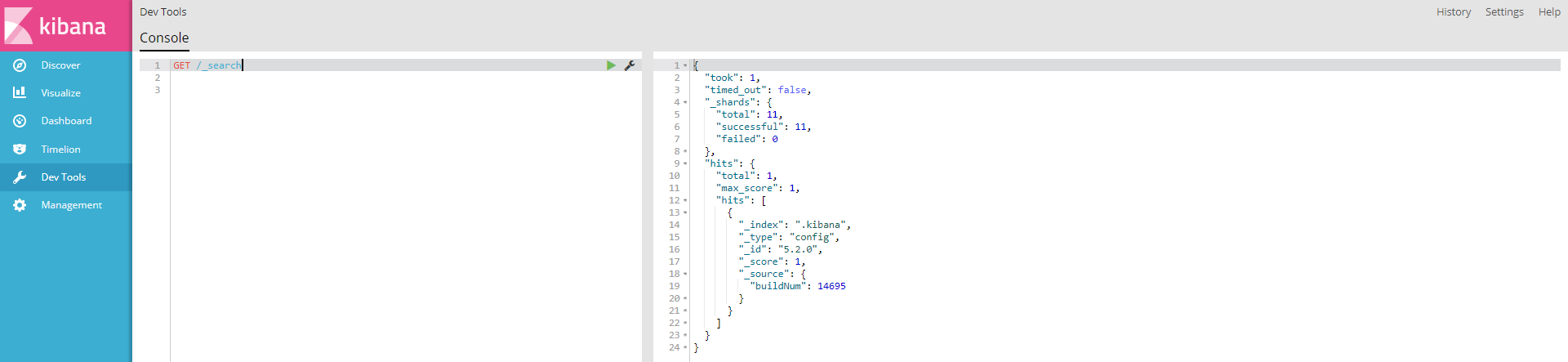Collapse root object fold arrow at line 1
This screenshot has height=362, width=1568.
coord(685,65)
